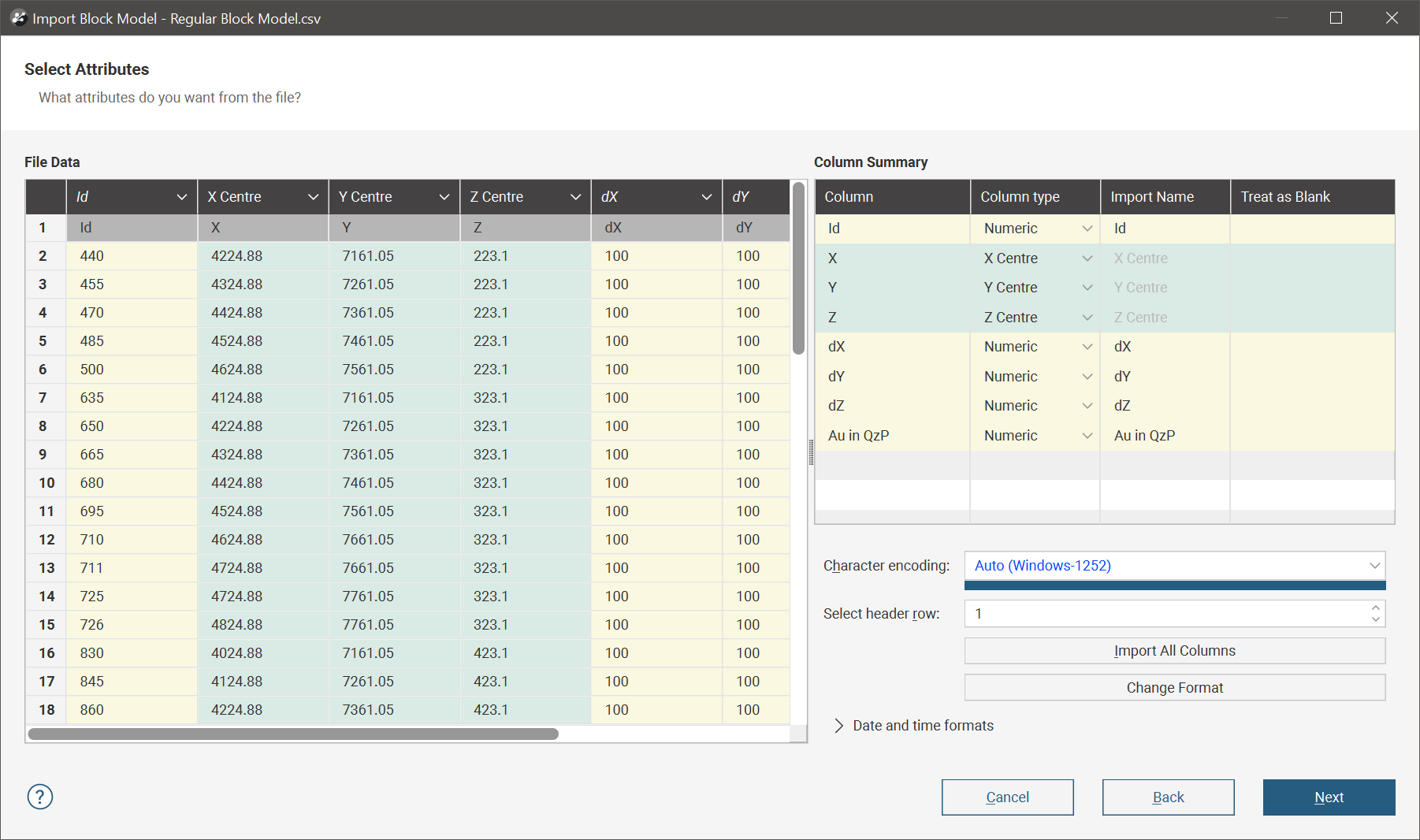The height and width of the screenshot is (840, 1420).
Task: Click the Import All Columns button
Action: coord(1174,651)
